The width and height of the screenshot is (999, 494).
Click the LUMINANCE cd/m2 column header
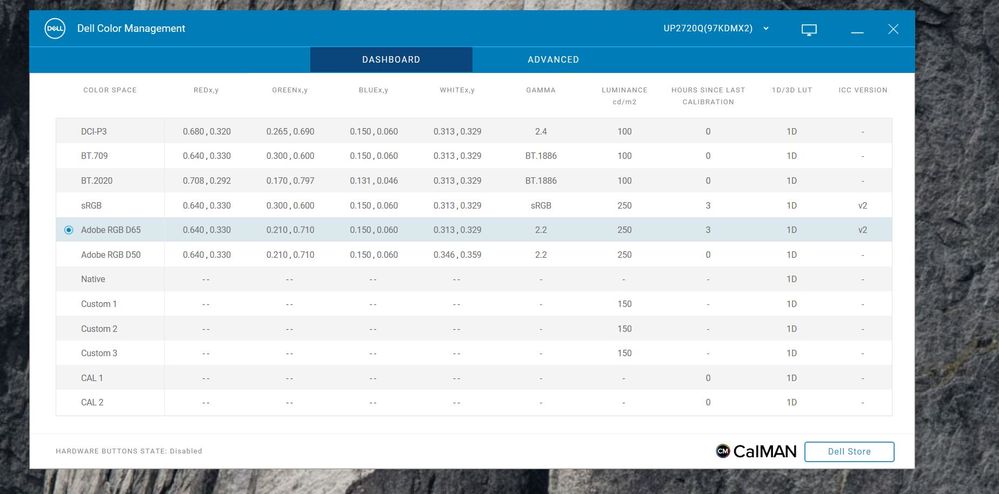(x=624, y=96)
